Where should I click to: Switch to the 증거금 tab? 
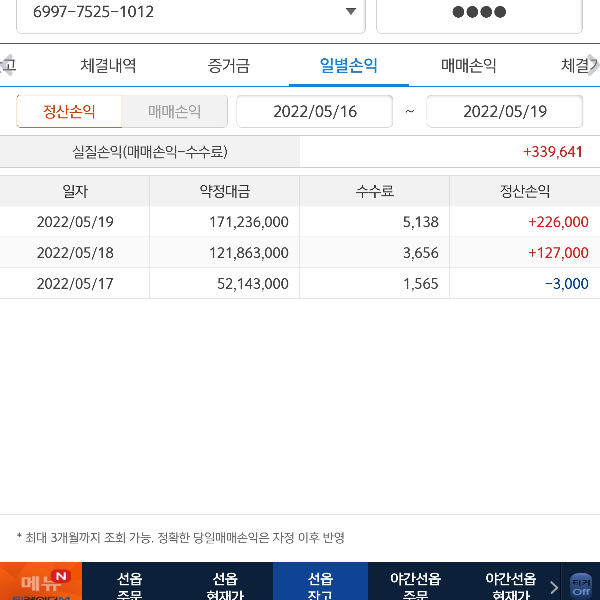pos(229,66)
